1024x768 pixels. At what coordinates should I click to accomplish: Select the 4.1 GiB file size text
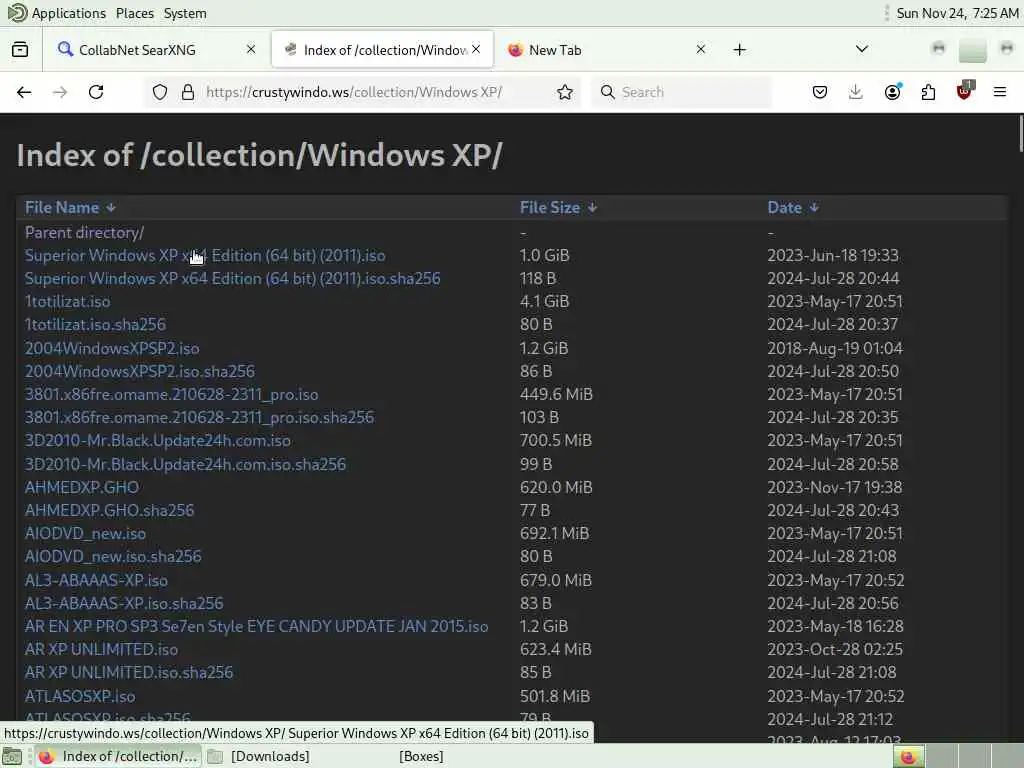(544, 302)
